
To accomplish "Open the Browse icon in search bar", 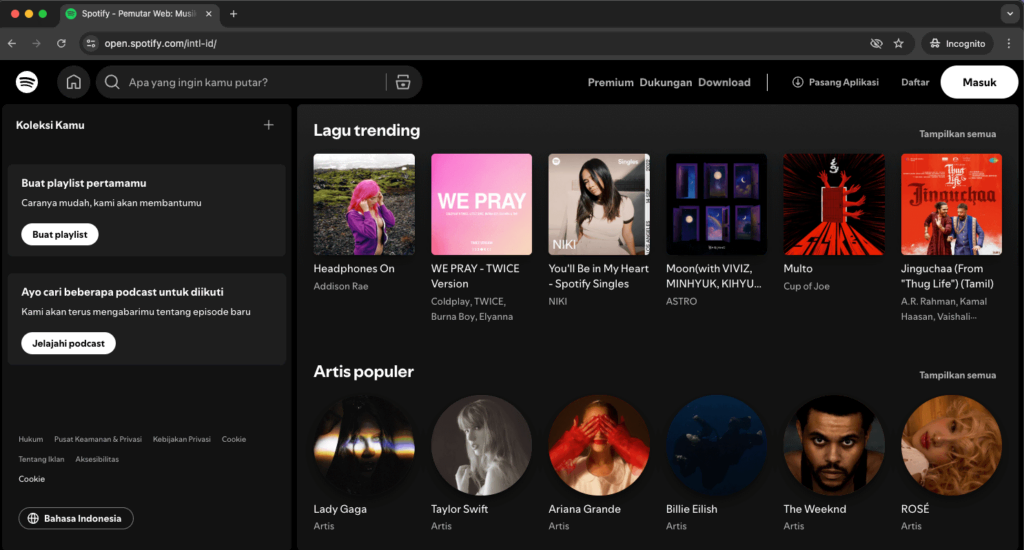I will pos(403,82).
